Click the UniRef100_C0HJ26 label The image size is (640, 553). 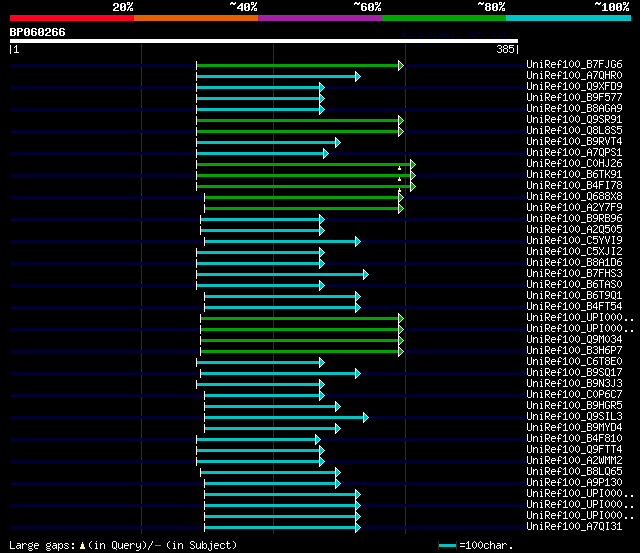(x=574, y=164)
